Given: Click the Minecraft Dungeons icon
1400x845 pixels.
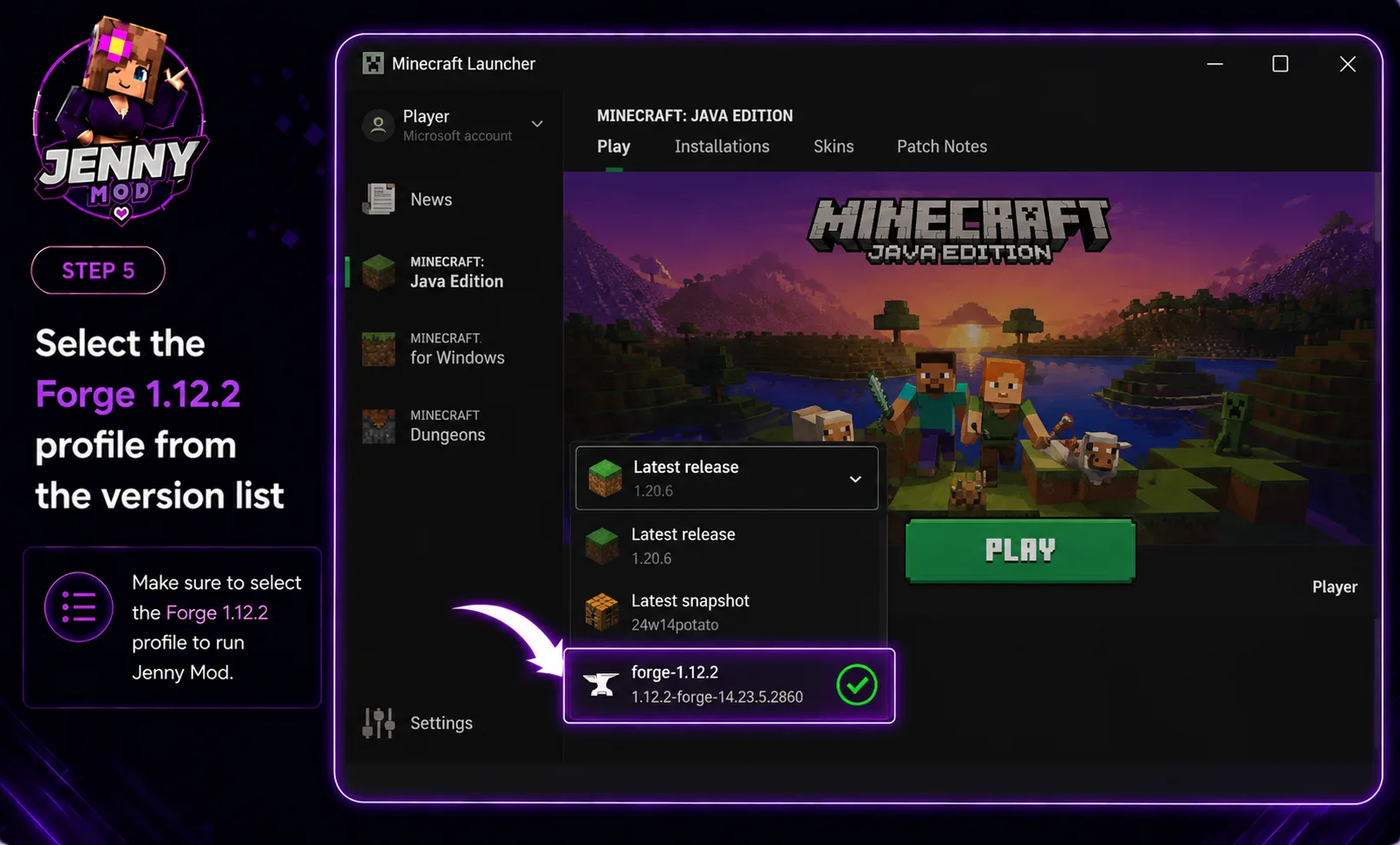Looking at the screenshot, I should click(378, 426).
